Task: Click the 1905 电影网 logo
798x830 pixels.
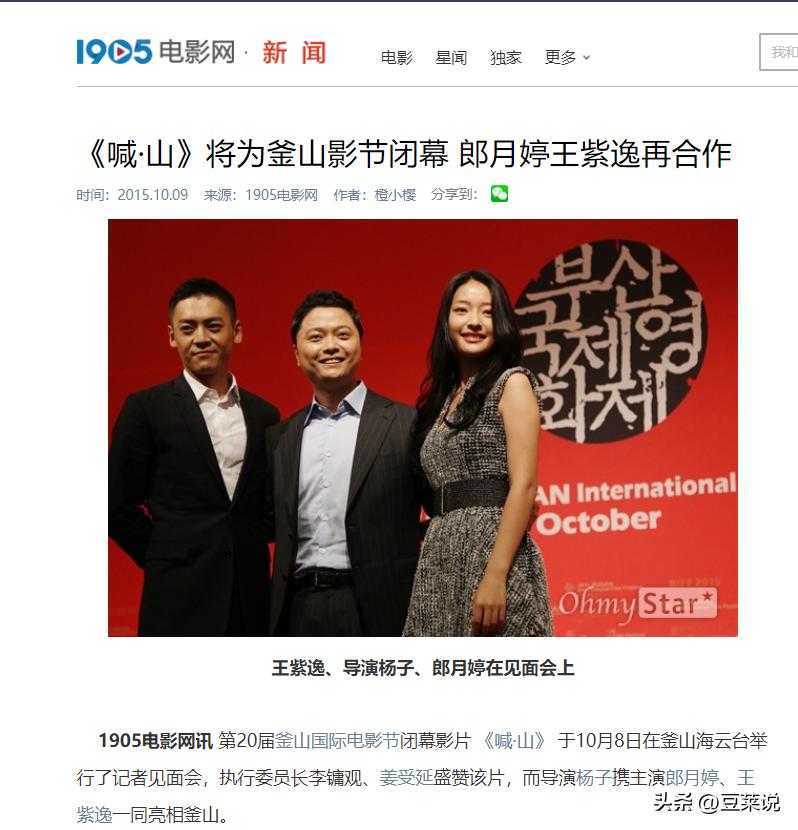Action: 156,52
